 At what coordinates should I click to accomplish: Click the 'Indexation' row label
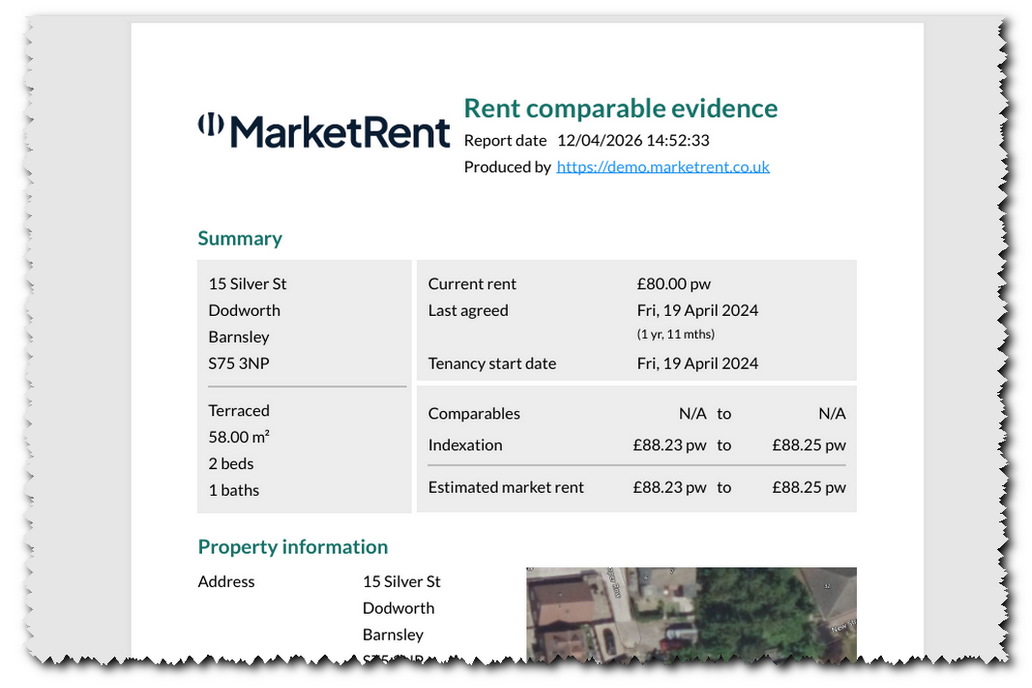click(465, 445)
